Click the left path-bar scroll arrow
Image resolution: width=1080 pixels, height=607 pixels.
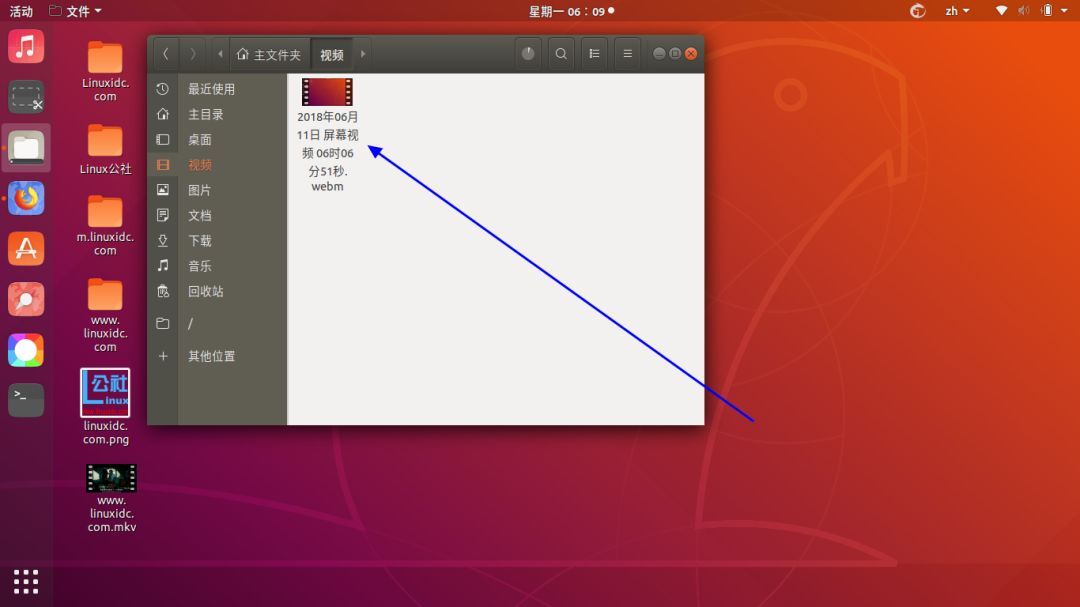pyautogui.click(x=220, y=54)
